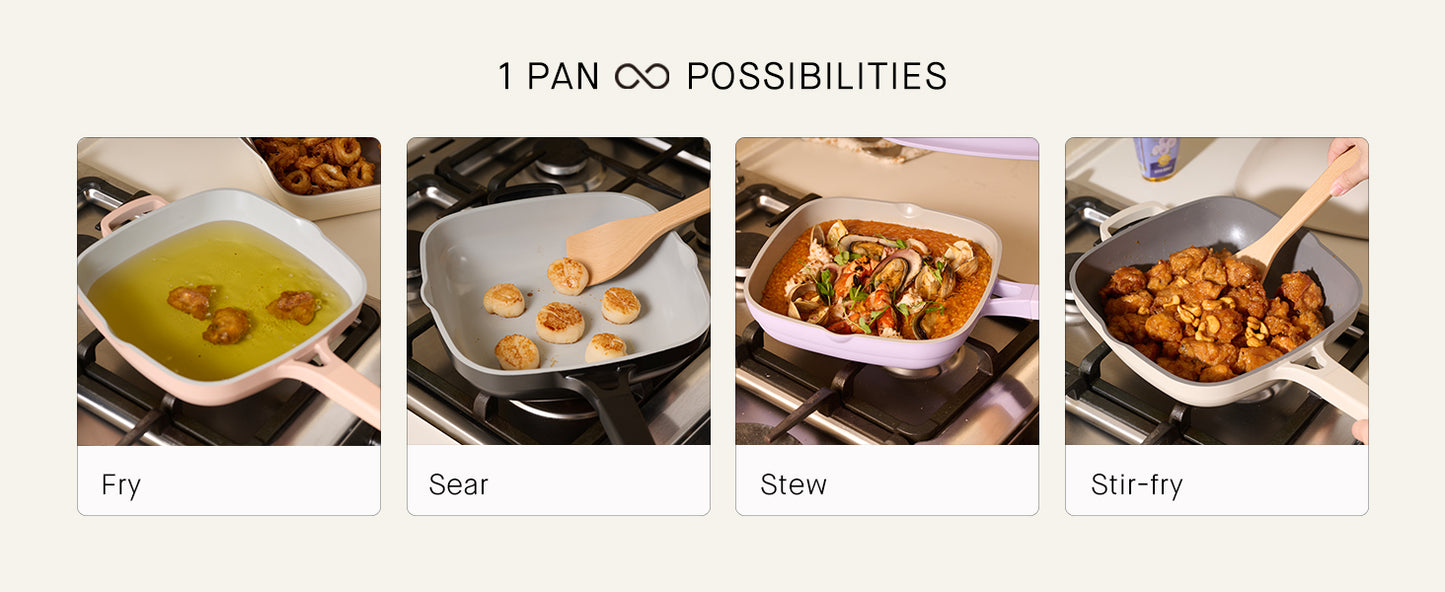Select the Stir-fry label
This screenshot has height=592, width=1445.
(x=1137, y=485)
